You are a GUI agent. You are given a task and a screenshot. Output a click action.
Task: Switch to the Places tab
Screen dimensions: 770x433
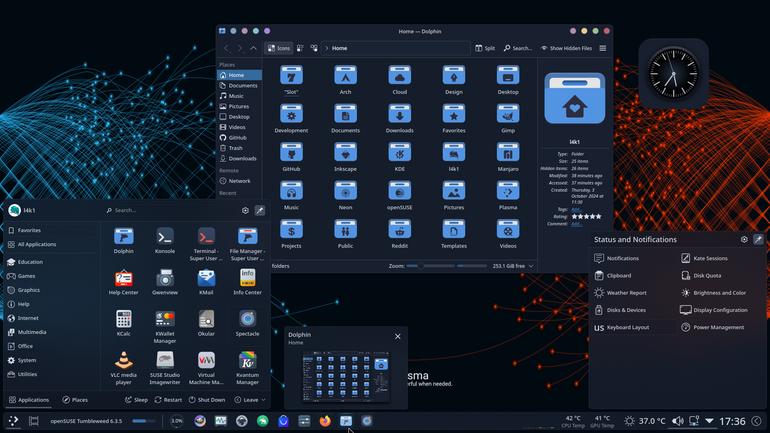(x=75, y=400)
